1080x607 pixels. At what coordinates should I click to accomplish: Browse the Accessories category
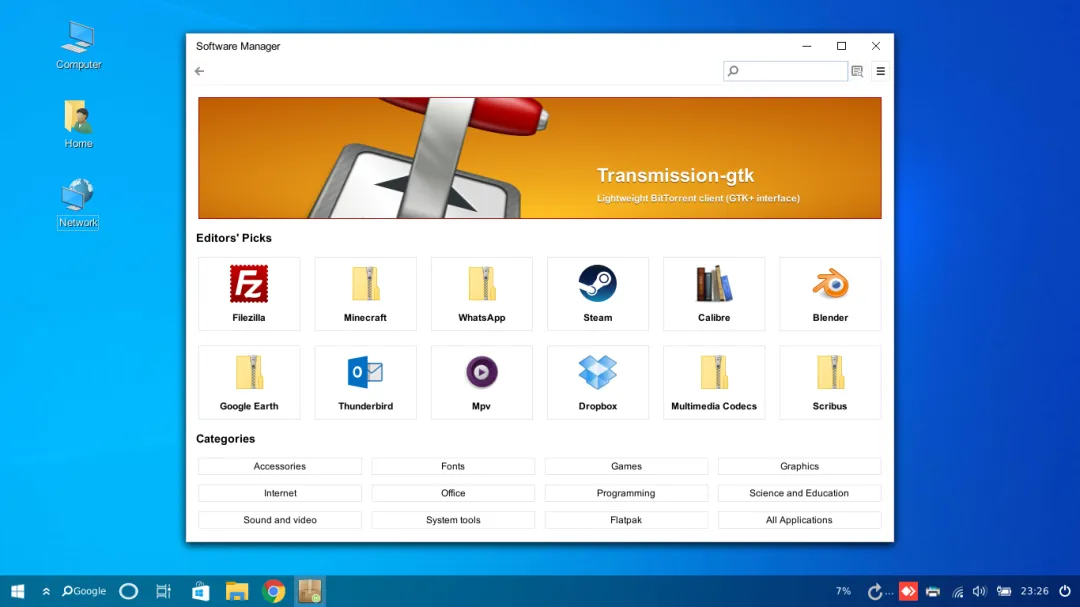[x=280, y=466]
